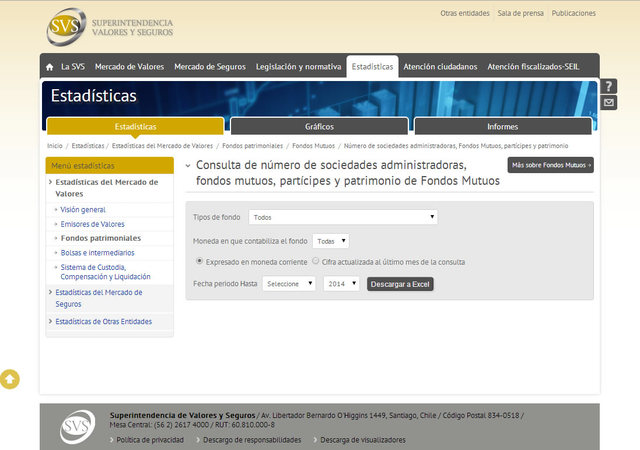Select Expresado en moneda corriente radio
Screen dimensions: 640x450
(x=199, y=261)
